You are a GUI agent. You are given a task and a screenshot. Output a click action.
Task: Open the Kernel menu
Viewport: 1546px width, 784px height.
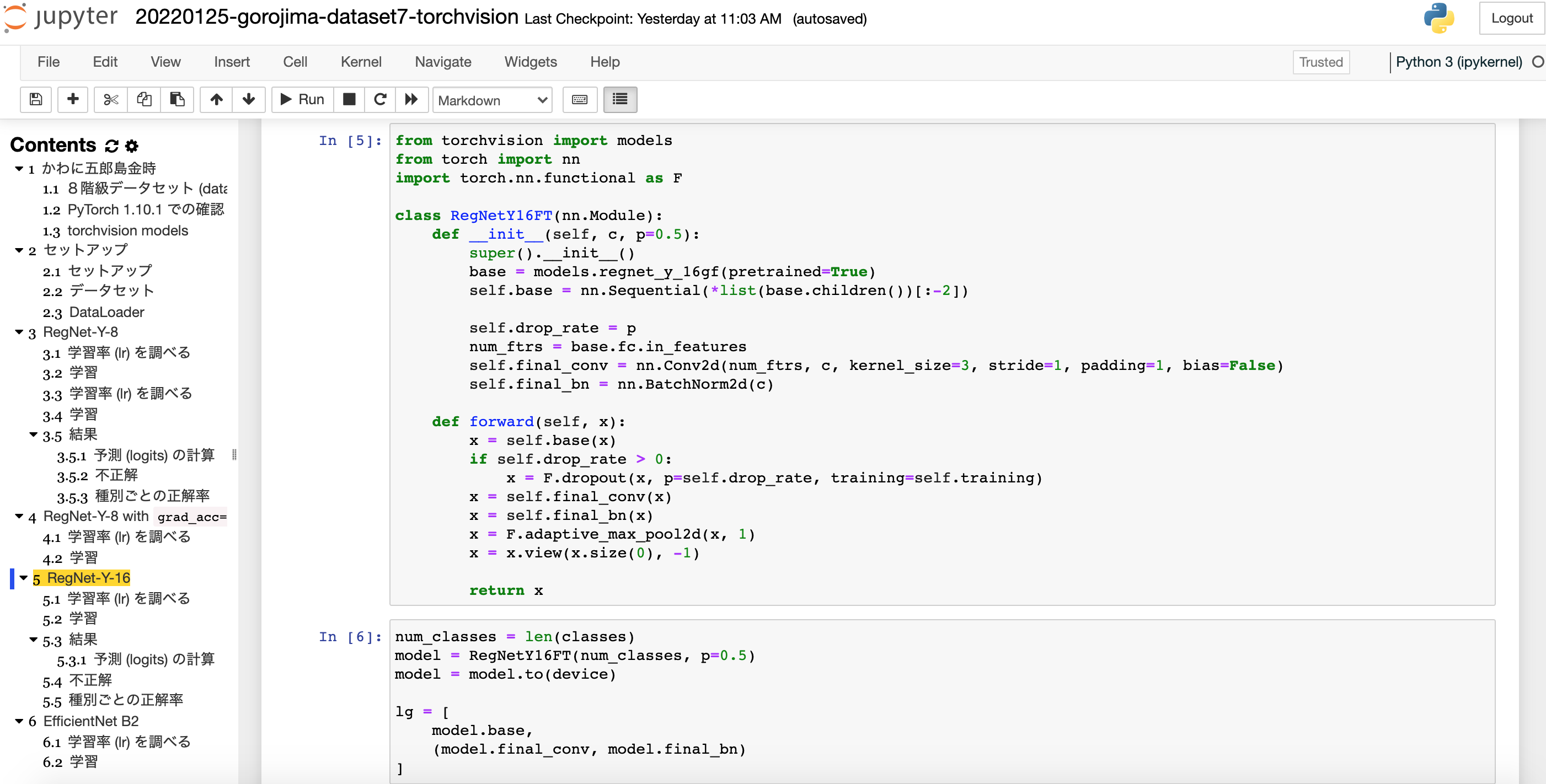(x=361, y=62)
